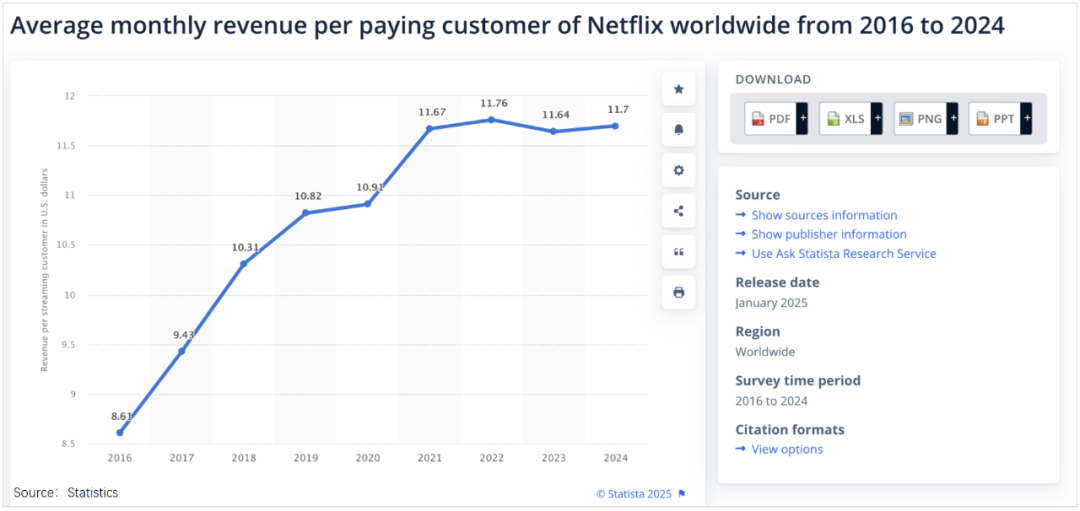Select the 2022 data point at 11.76
This screenshot has width=1080, height=511.
(x=493, y=120)
